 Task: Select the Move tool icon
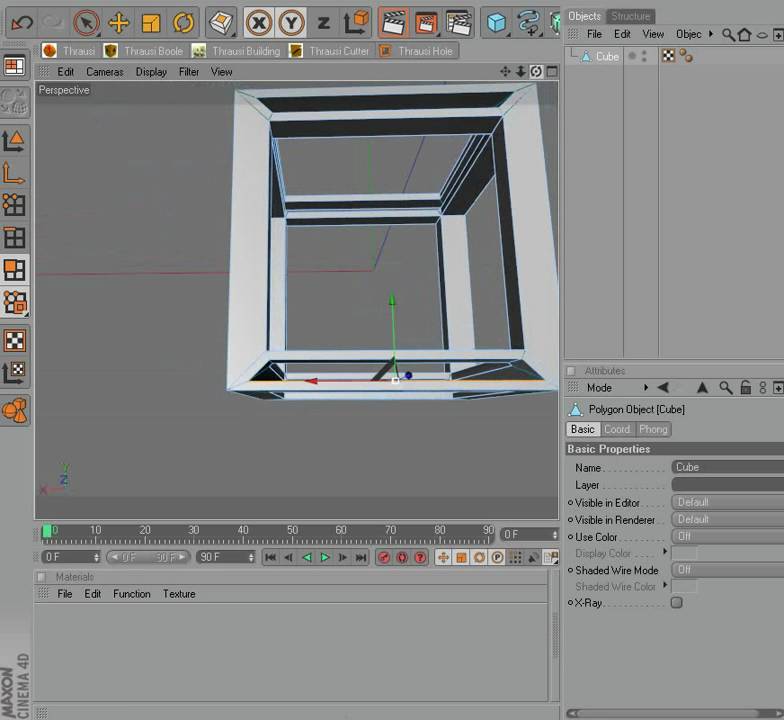[x=118, y=22]
